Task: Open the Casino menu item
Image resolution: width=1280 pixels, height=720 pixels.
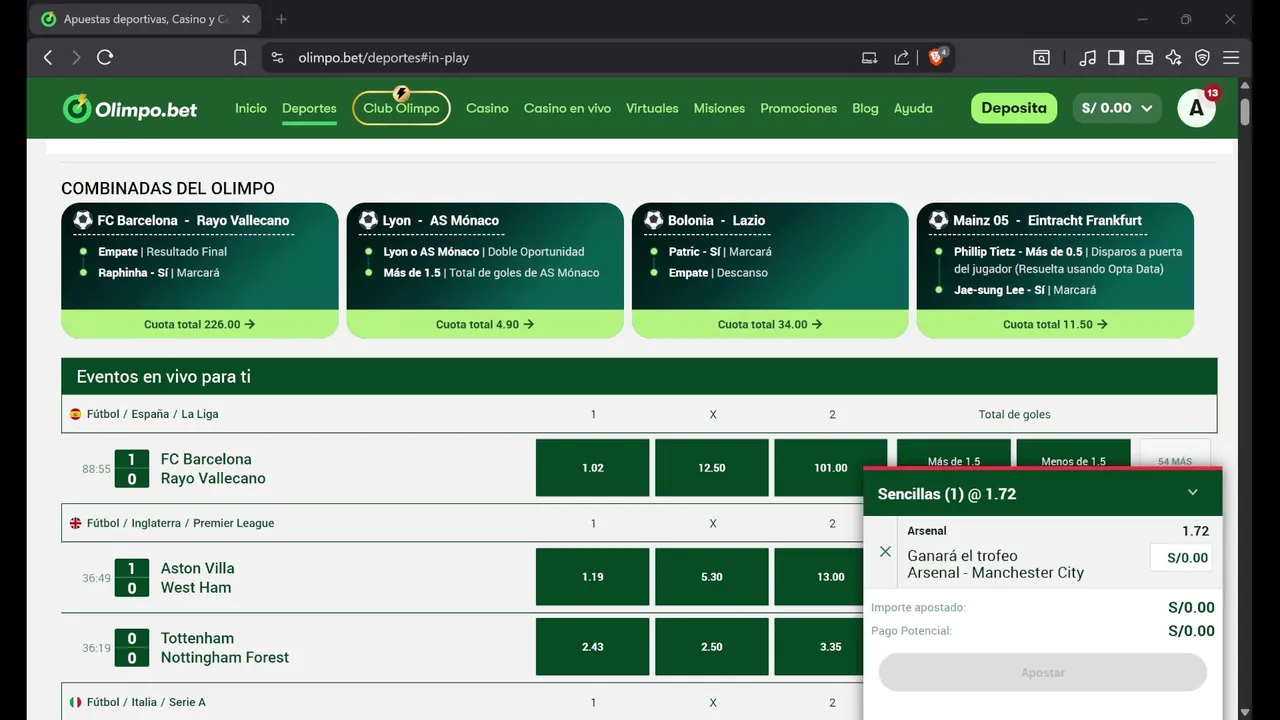Action: coord(487,108)
